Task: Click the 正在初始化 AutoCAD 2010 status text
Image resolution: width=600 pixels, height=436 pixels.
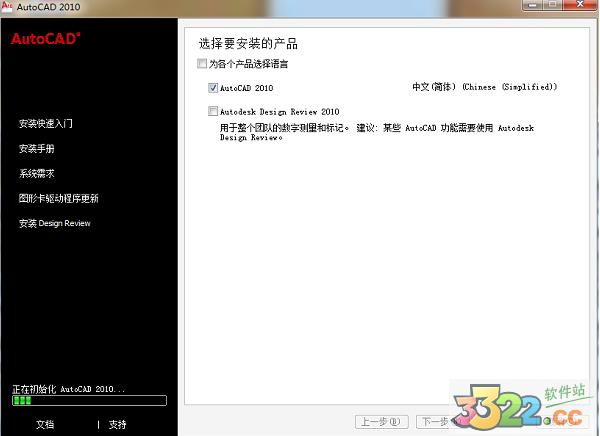Action: (x=68, y=389)
